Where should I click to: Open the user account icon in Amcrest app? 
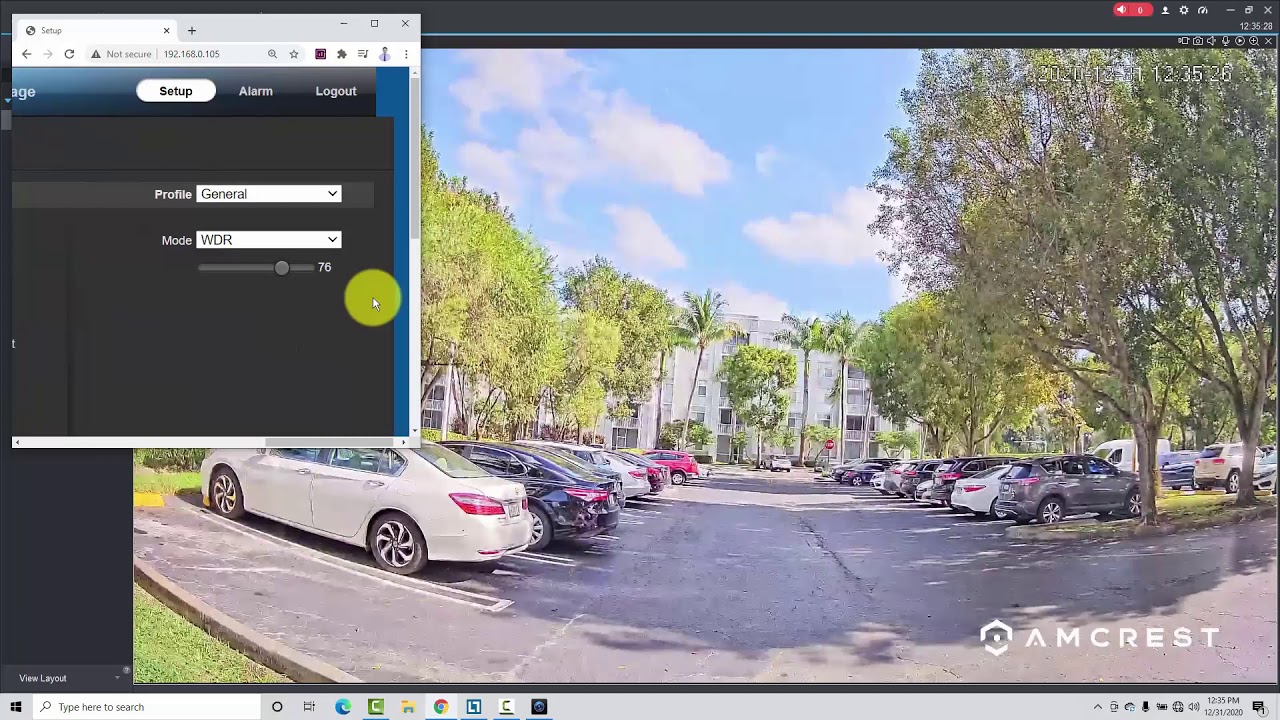click(x=1165, y=10)
